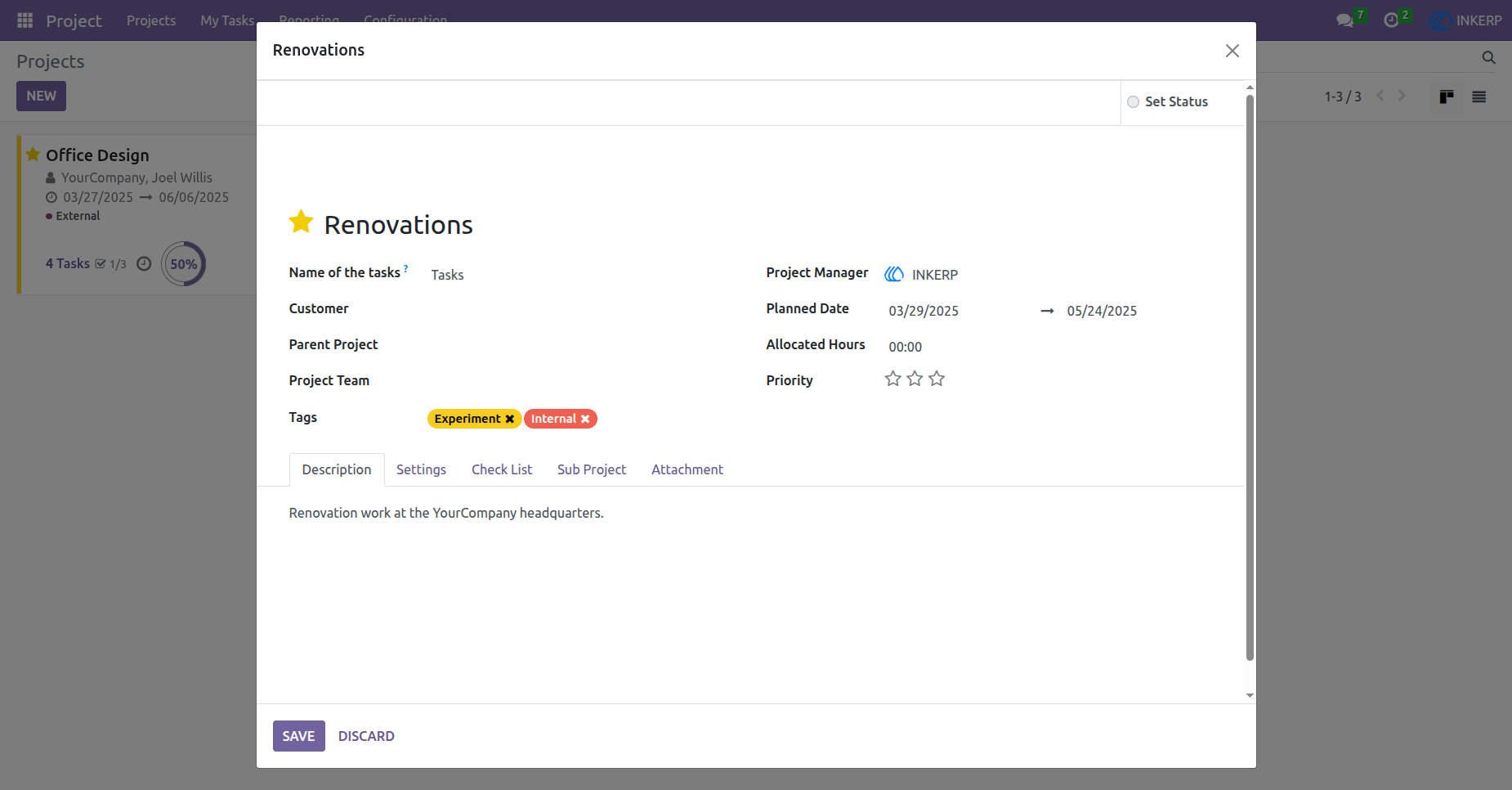This screenshot has width=1512, height=790.
Task: Open the Parent Project dropdown field
Action: [x=580, y=345]
